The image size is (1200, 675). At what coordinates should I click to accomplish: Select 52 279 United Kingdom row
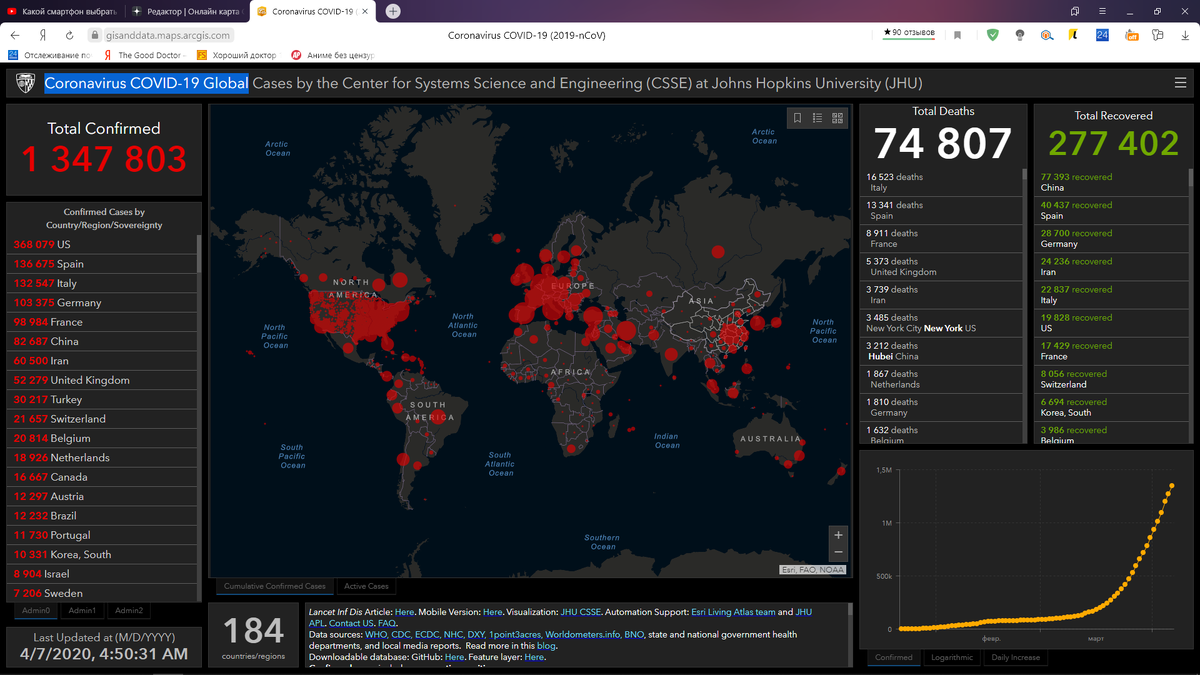coord(101,380)
